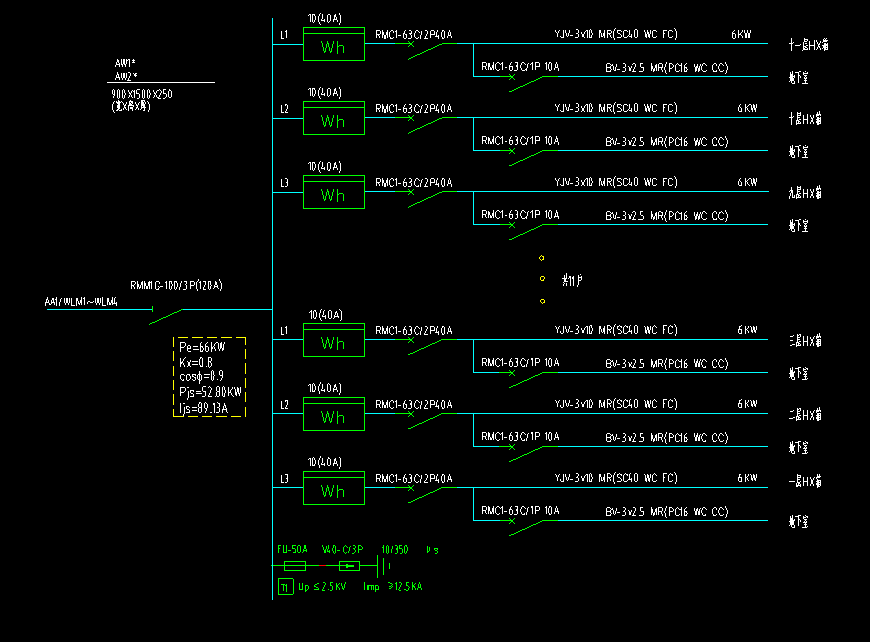Pick the main RMM1C-100/3P breaker switch symbol
This screenshot has width=870, height=642.
[166, 316]
